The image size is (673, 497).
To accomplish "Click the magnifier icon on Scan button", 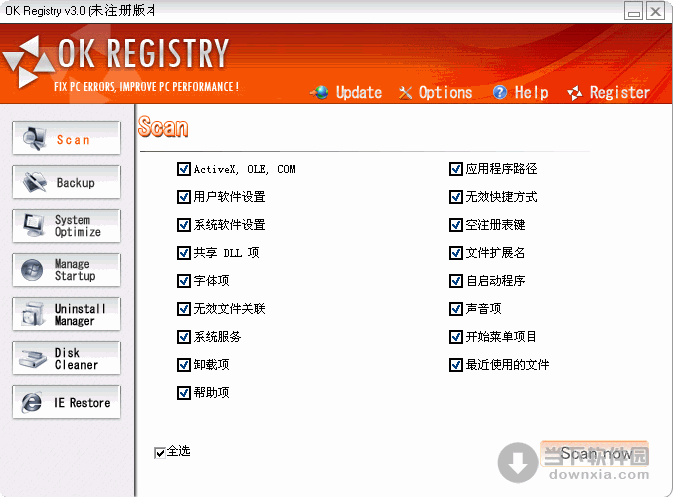I will (x=34, y=138).
